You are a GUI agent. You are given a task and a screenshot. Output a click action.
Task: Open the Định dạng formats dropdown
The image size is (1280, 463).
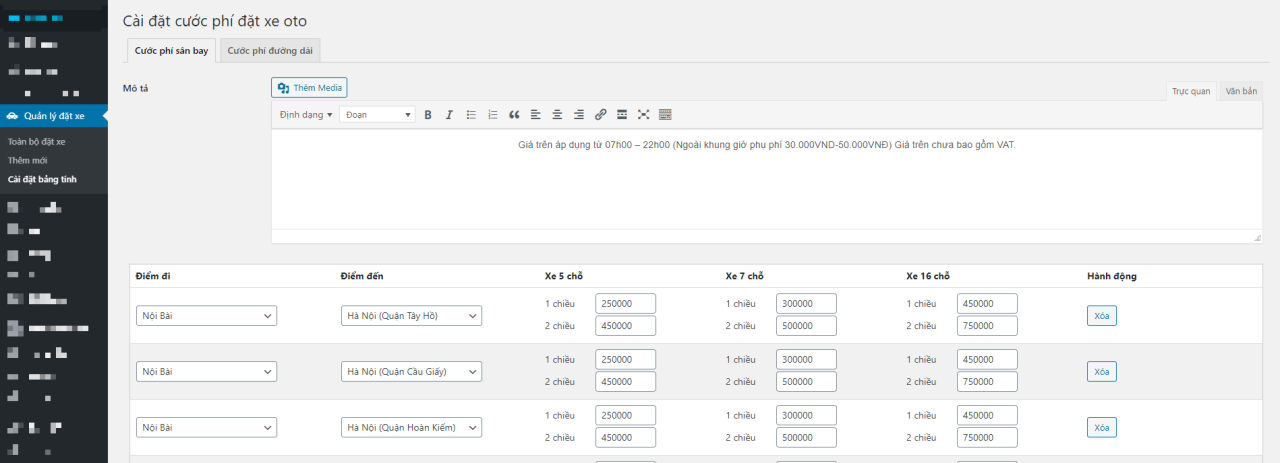click(305, 115)
